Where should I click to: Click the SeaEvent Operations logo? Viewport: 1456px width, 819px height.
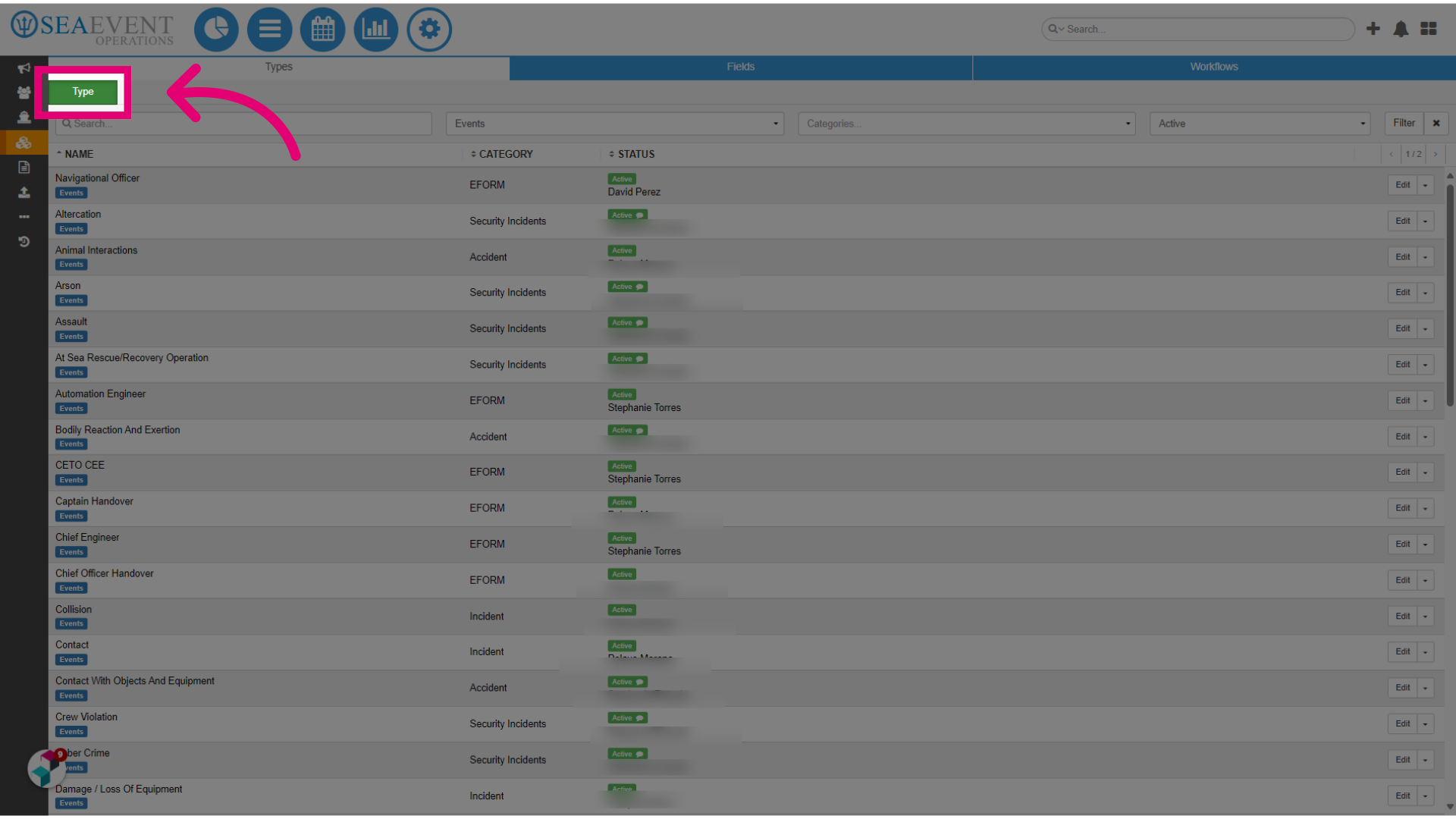click(x=93, y=29)
